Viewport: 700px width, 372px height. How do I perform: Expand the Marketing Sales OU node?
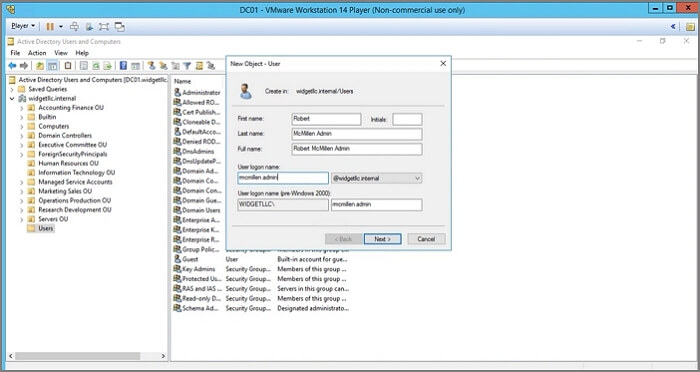tap(21, 192)
